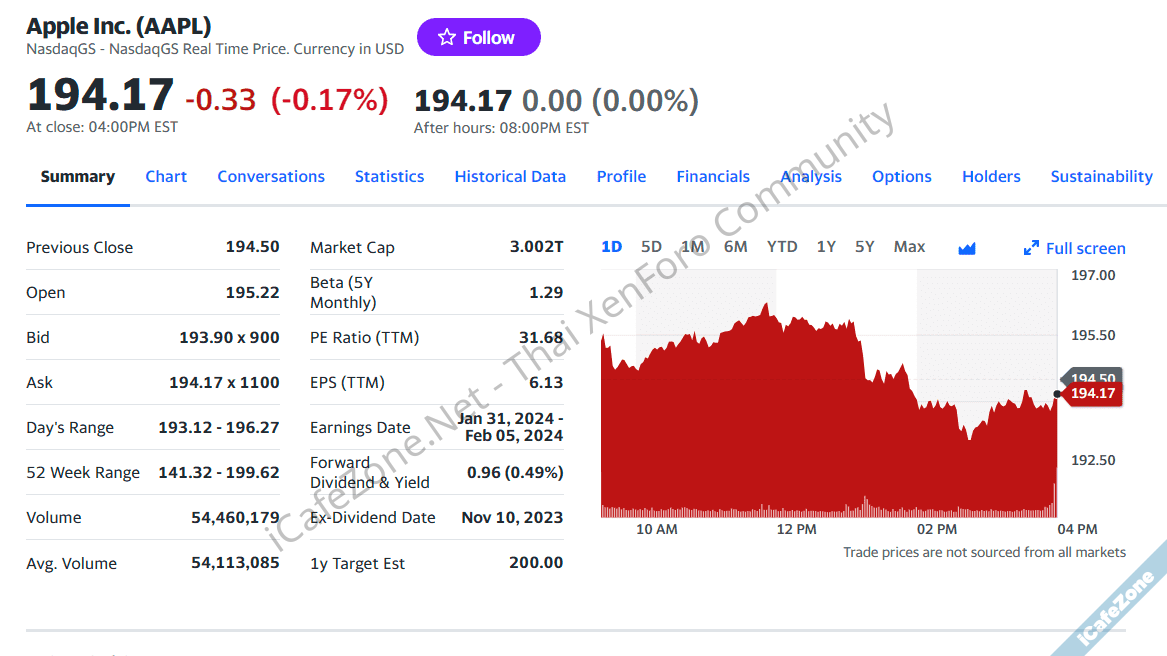Go to the Statistics tab

(x=389, y=176)
